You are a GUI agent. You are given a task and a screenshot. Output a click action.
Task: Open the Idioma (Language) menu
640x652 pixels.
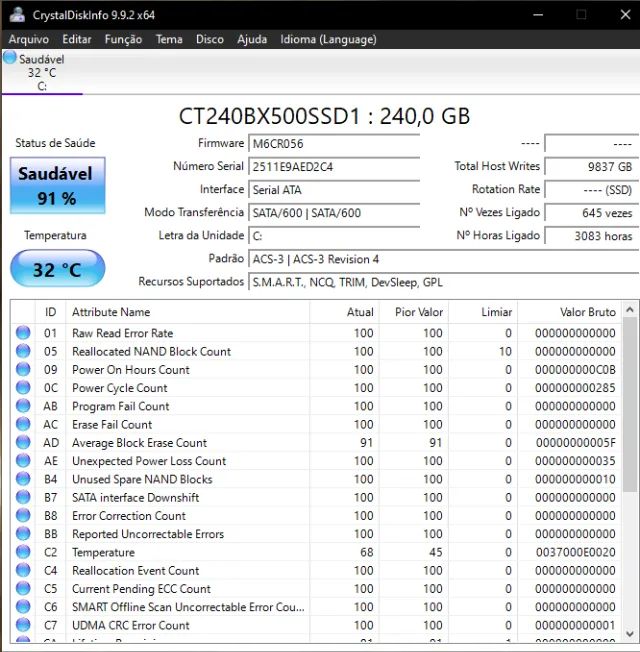[x=328, y=40]
